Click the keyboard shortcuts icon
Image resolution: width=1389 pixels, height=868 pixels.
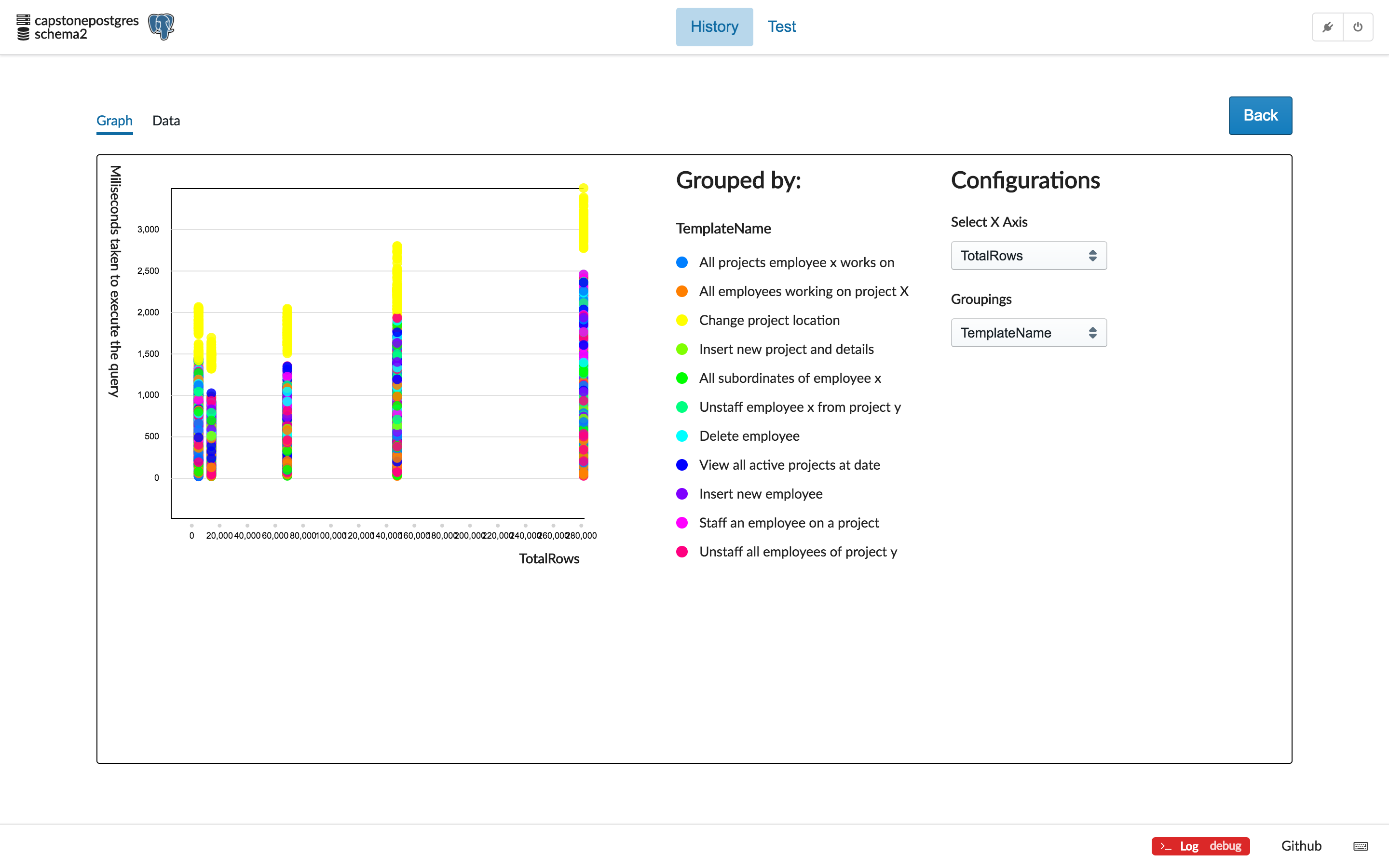1360,846
